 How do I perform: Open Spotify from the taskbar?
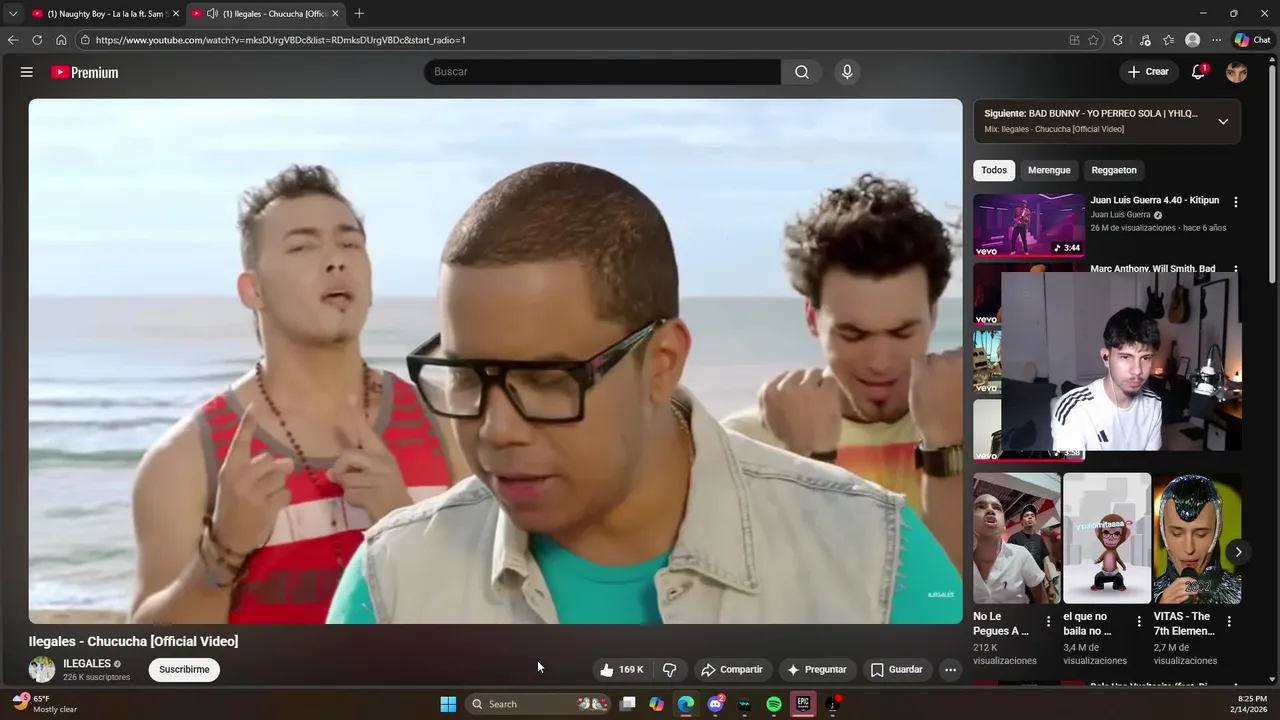[774, 704]
